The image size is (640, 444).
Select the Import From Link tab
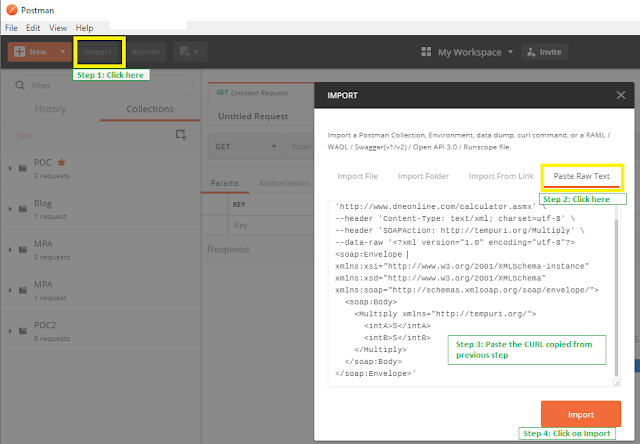pos(501,176)
